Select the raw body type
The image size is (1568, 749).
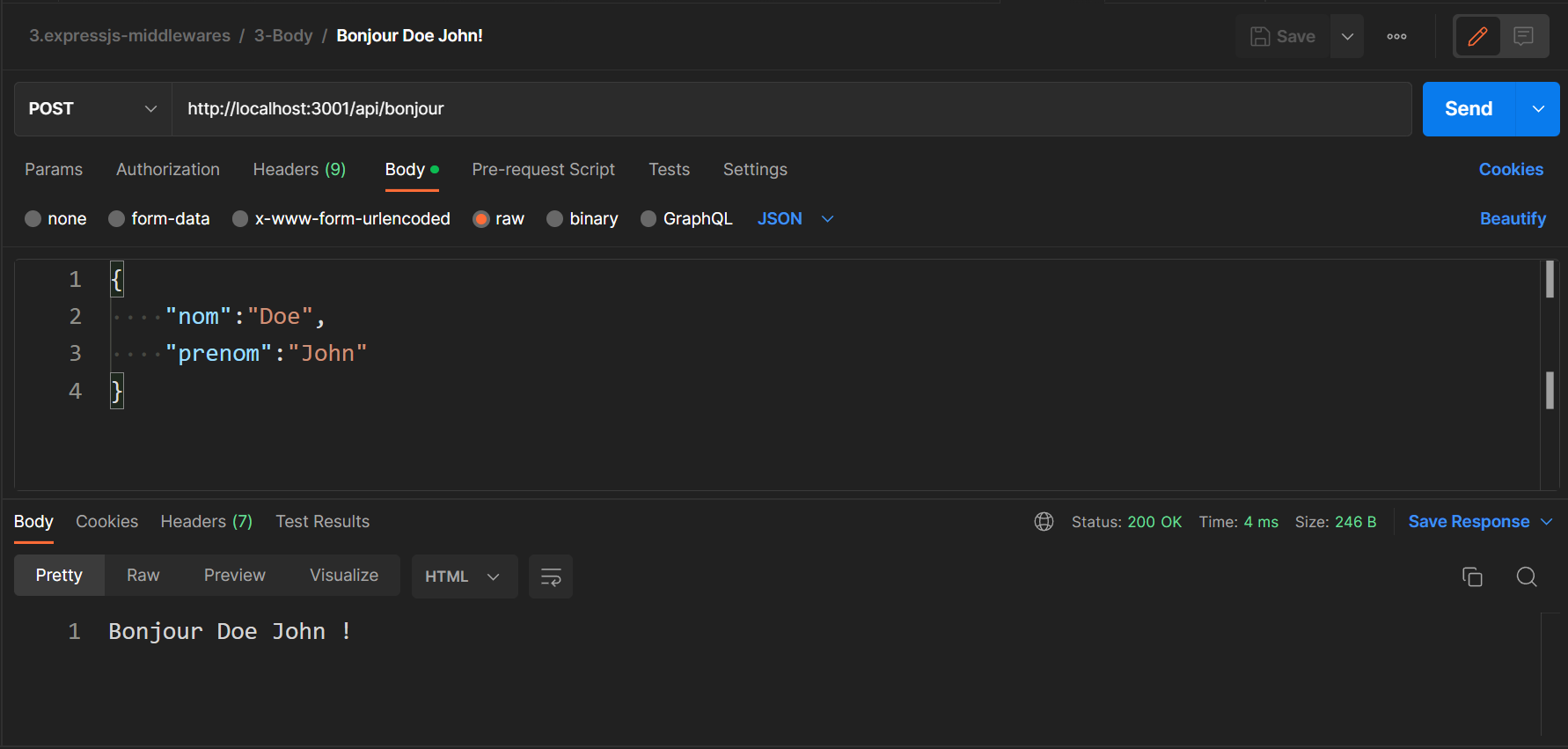click(x=499, y=218)
